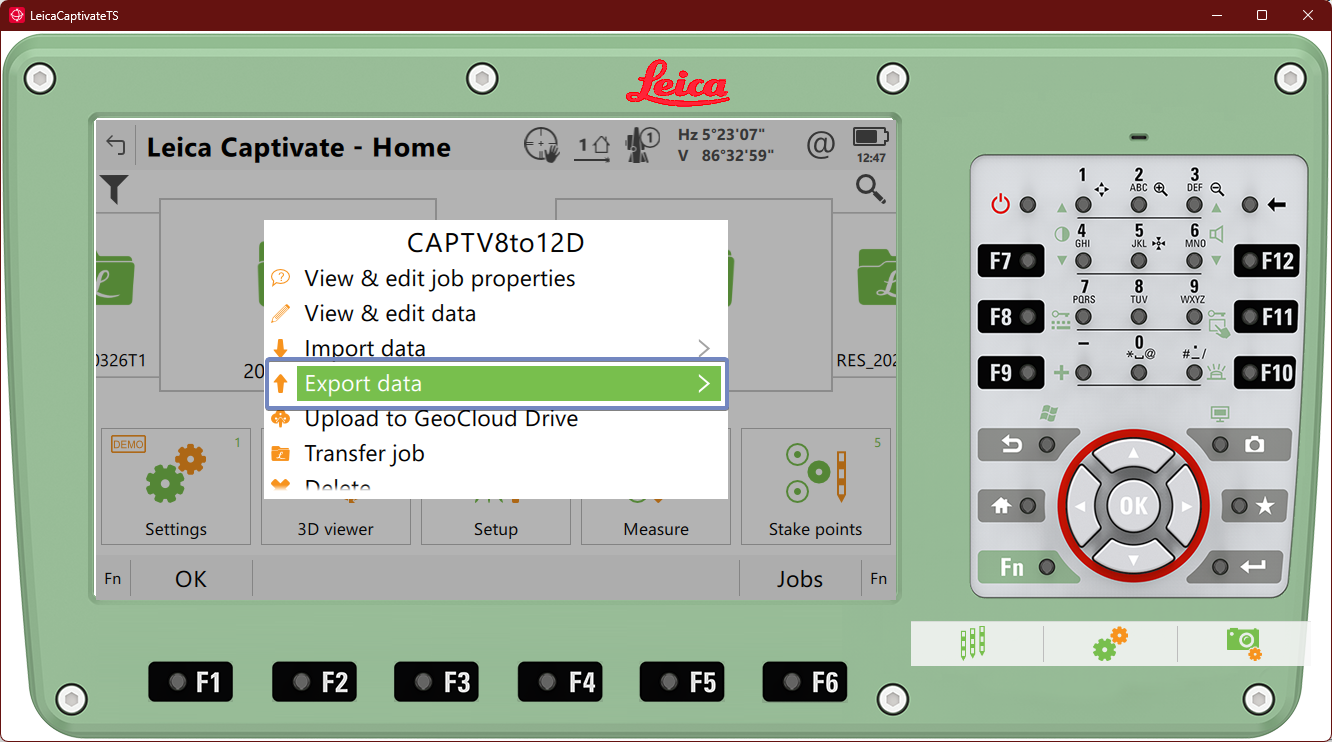Screen dimensions: 1332x742
Task: Tap the crosshair target aiming icon
Action: coord(541,146)
